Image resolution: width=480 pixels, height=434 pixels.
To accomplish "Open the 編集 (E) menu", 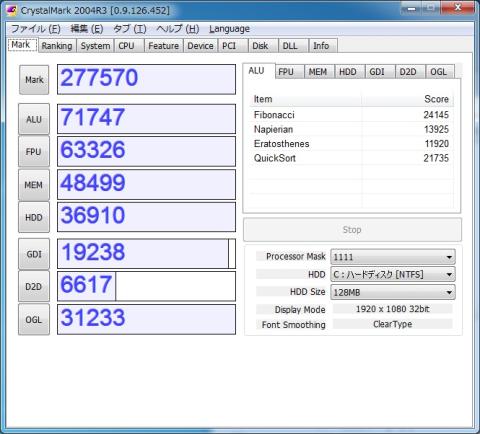I will pyautogui.click(x=87, y=29).
